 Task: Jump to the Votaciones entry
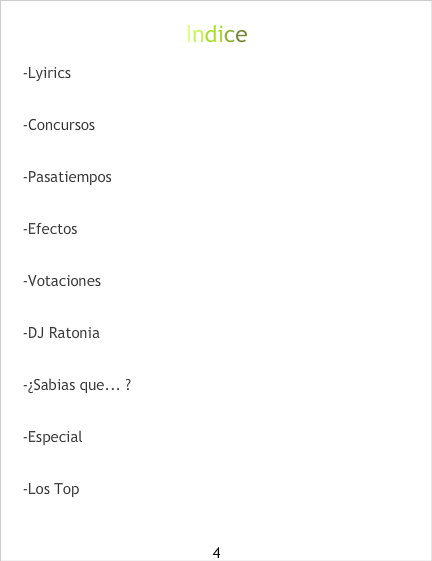click(62, 281)
